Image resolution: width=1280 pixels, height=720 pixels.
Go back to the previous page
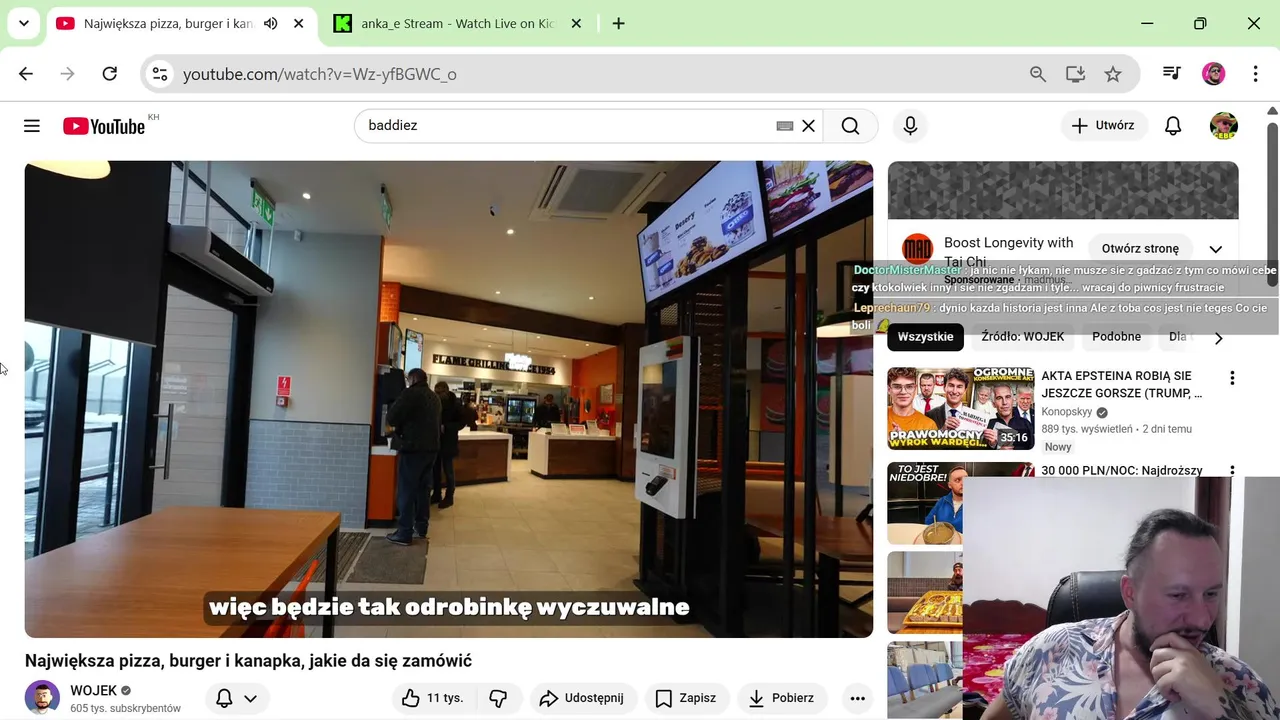click(26, 73)
